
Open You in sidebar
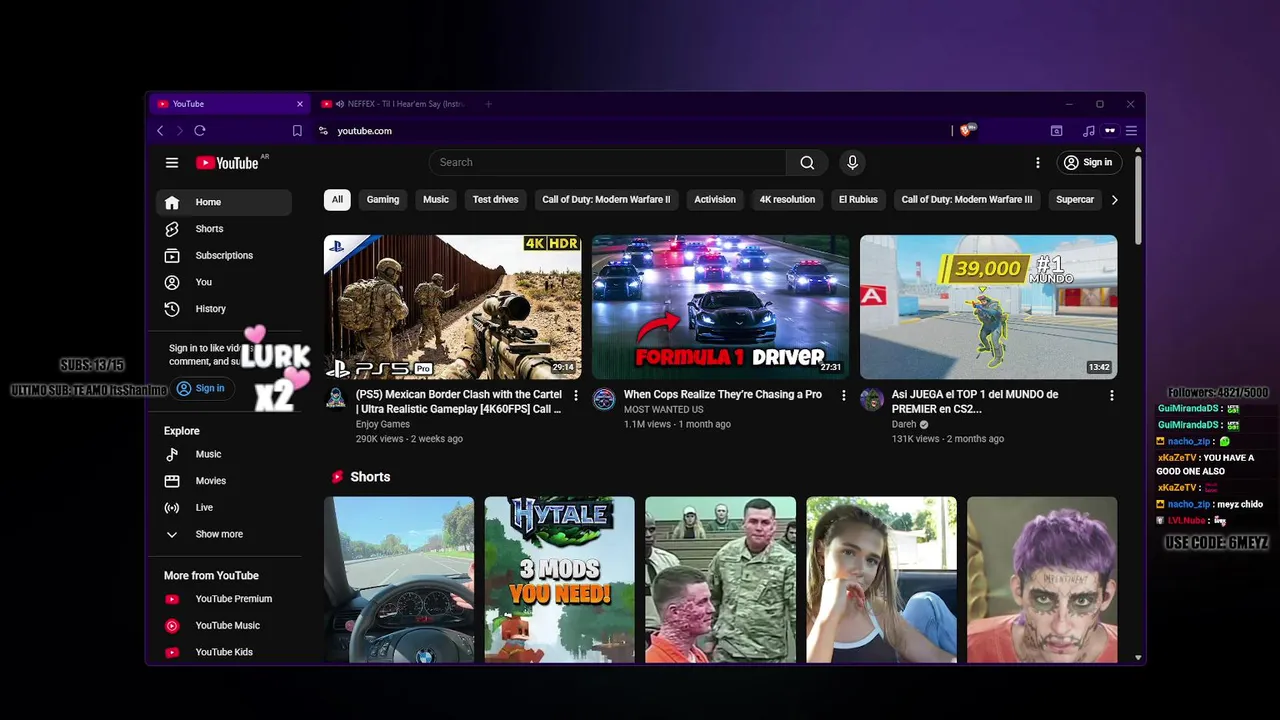(224, 282)
